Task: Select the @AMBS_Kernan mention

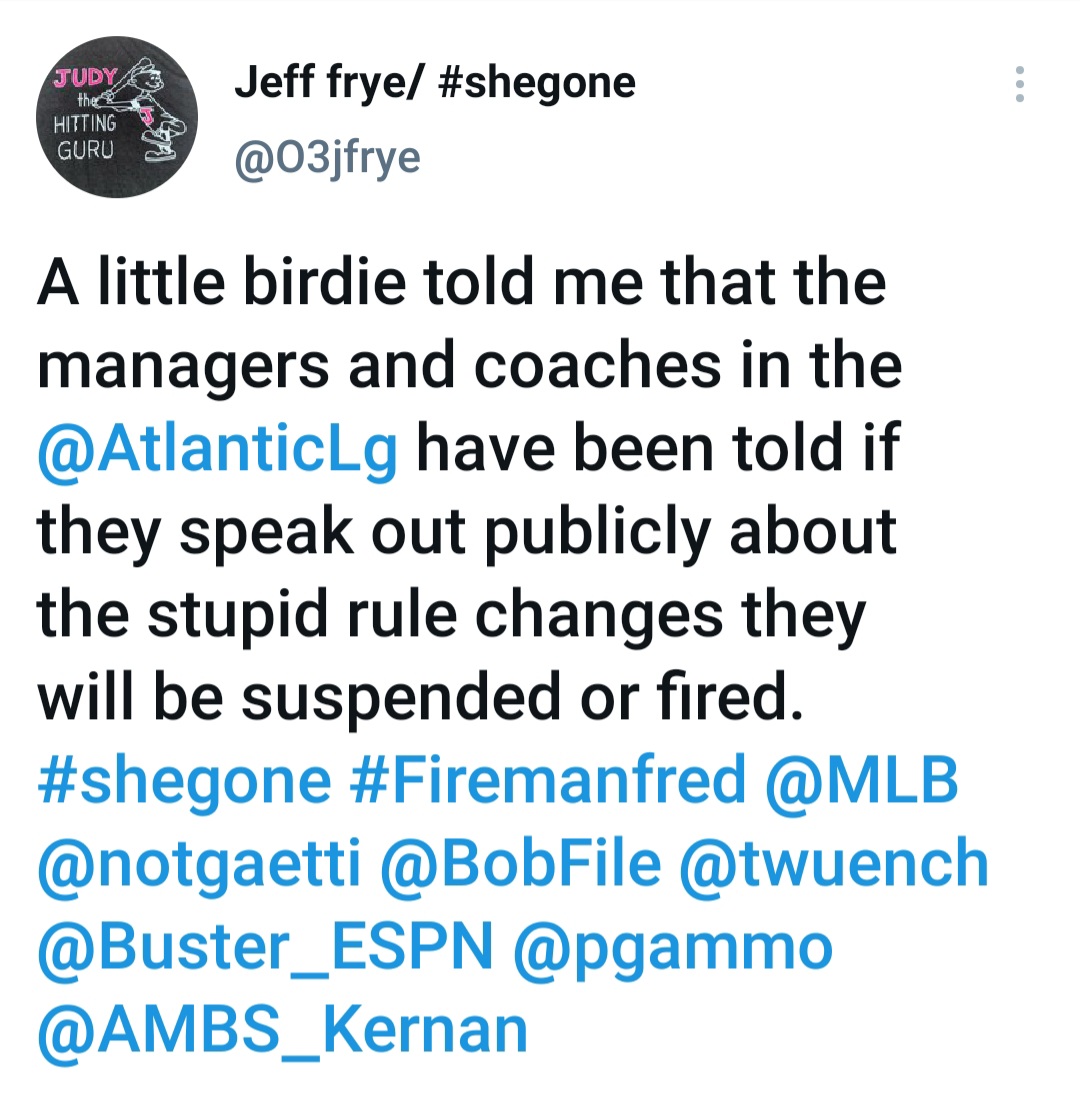Action: point(282,1029)
